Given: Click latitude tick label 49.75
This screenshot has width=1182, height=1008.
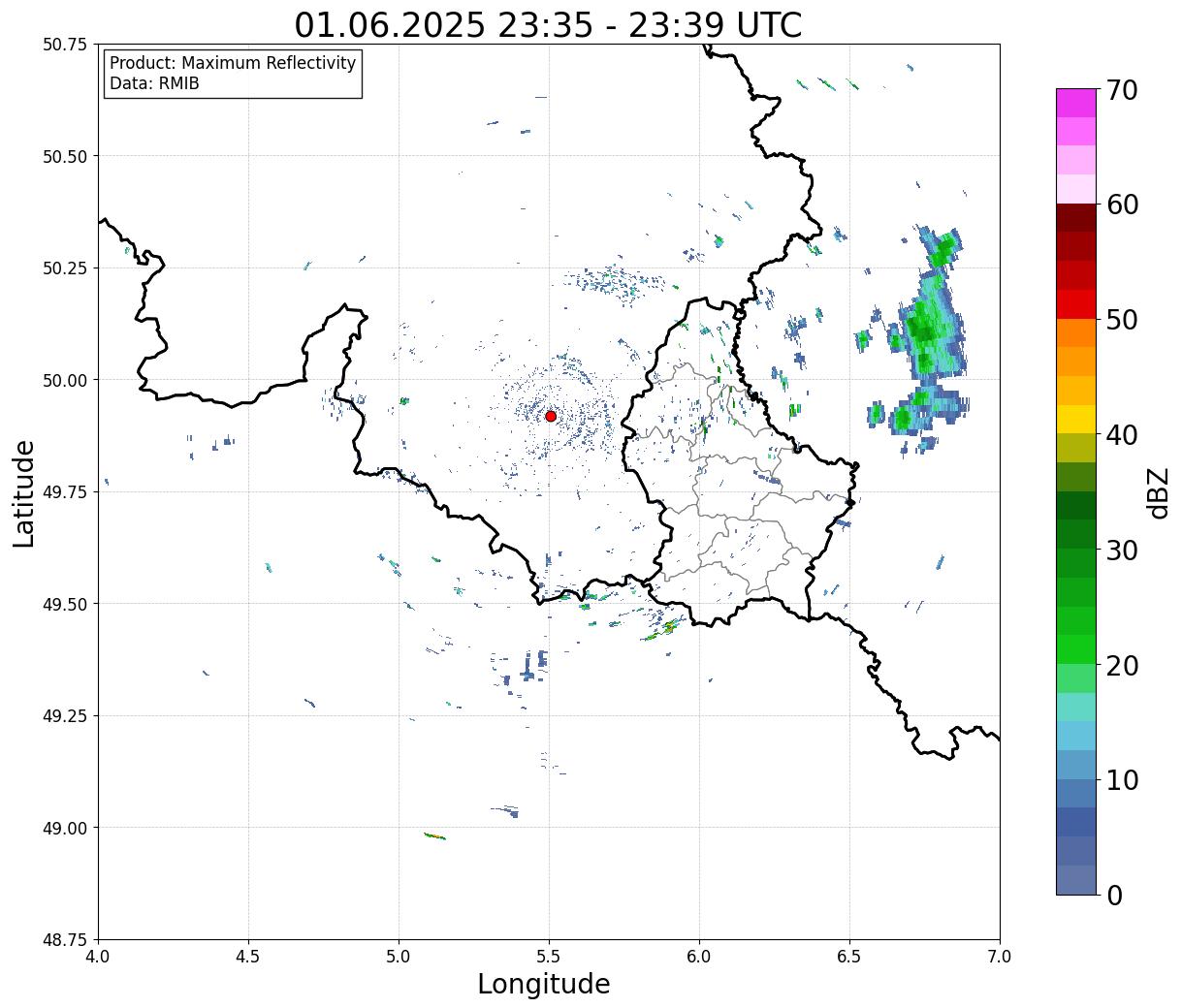Looking at the screenshot, I should tap(65, 492).
